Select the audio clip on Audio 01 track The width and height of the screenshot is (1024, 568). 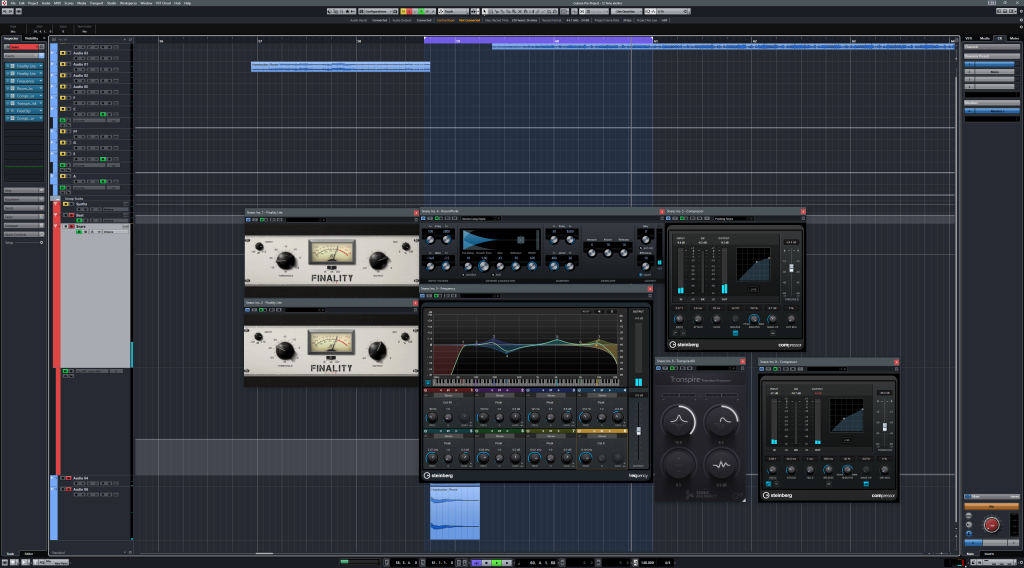tap(340, 66)
